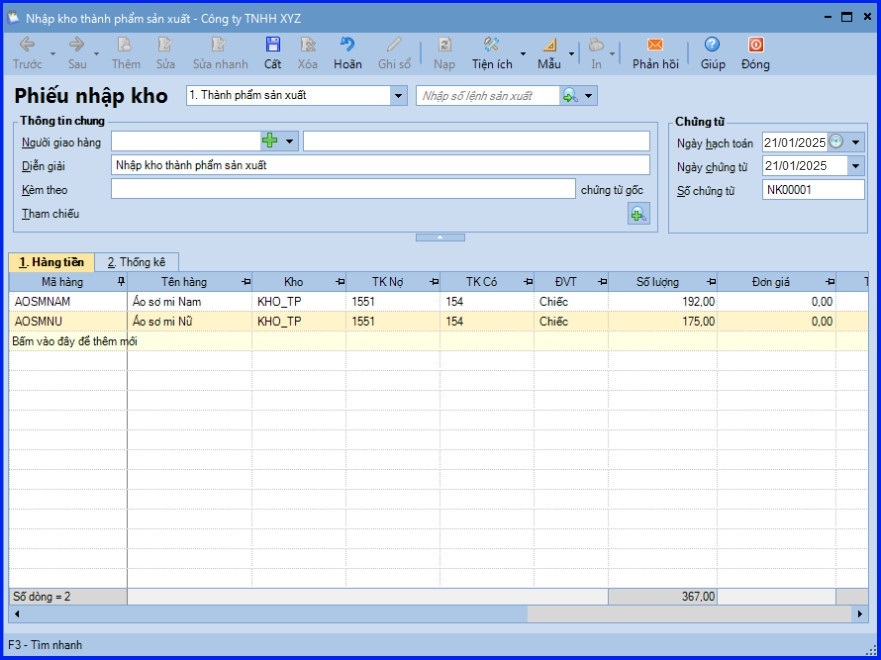Click the Tham chiếu add reference icon

(638, 213)
